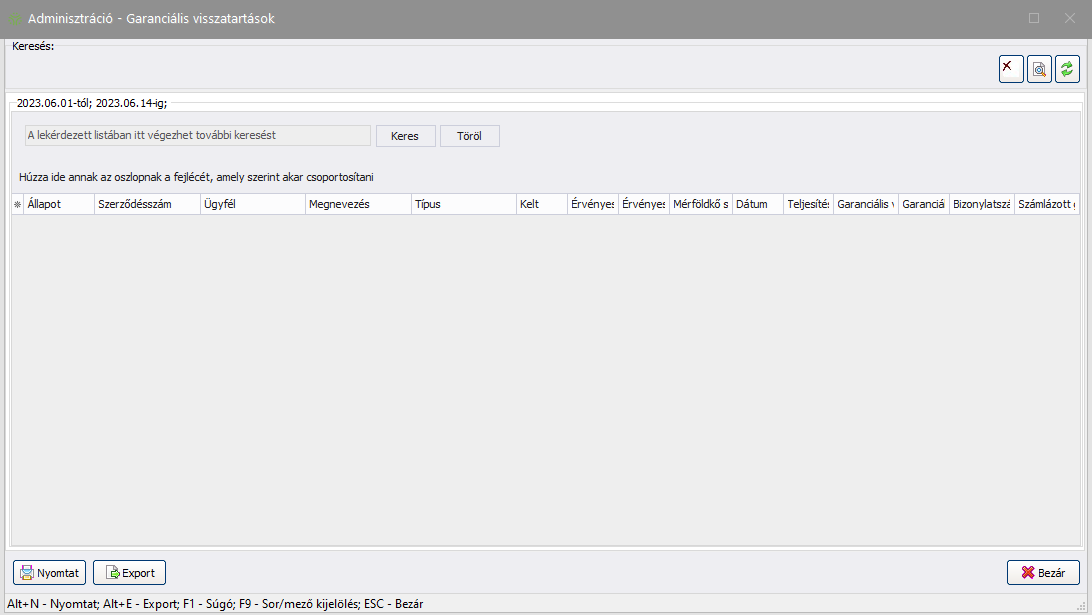This screenshot has width=1092, height=615.
Task: Sort by the Dátum column header
Action: point(756,204)
